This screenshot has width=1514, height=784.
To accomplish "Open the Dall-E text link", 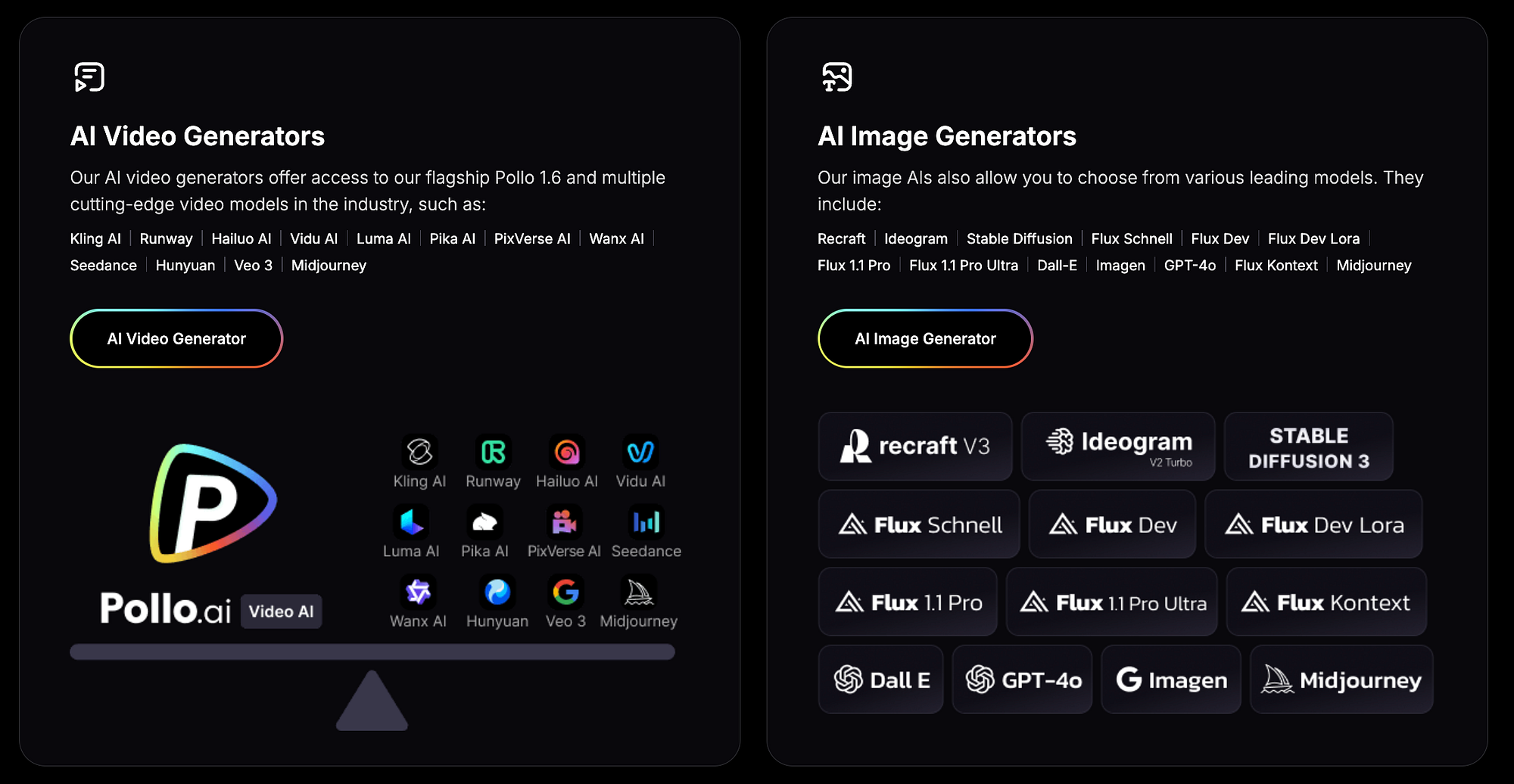I will tap(1057, 266).
